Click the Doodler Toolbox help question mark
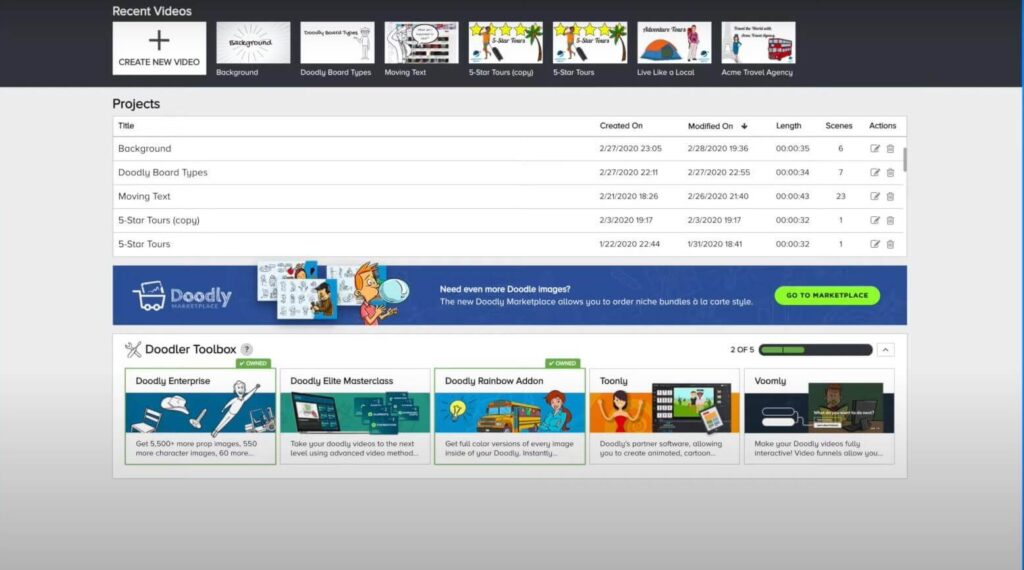Viewport: 1024px width, 570px height. [246, 349]
